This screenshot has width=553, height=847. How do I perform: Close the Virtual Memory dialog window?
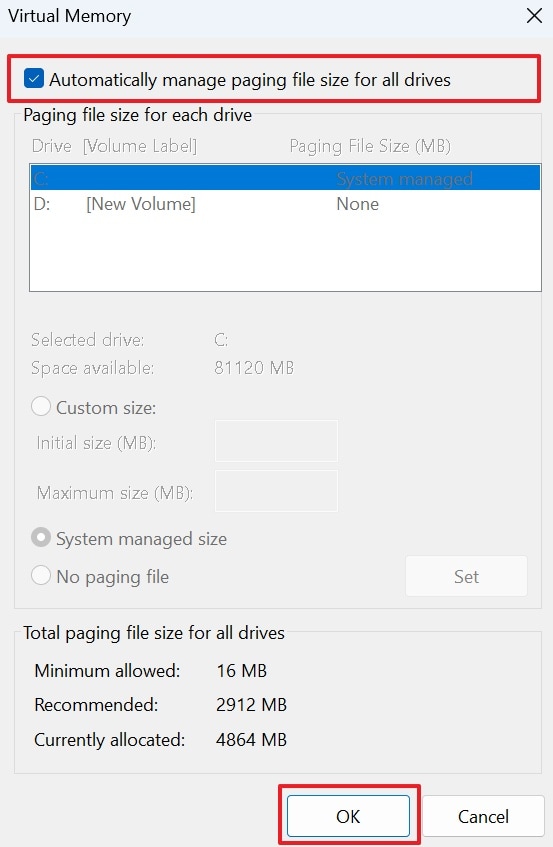click(534, 16)
